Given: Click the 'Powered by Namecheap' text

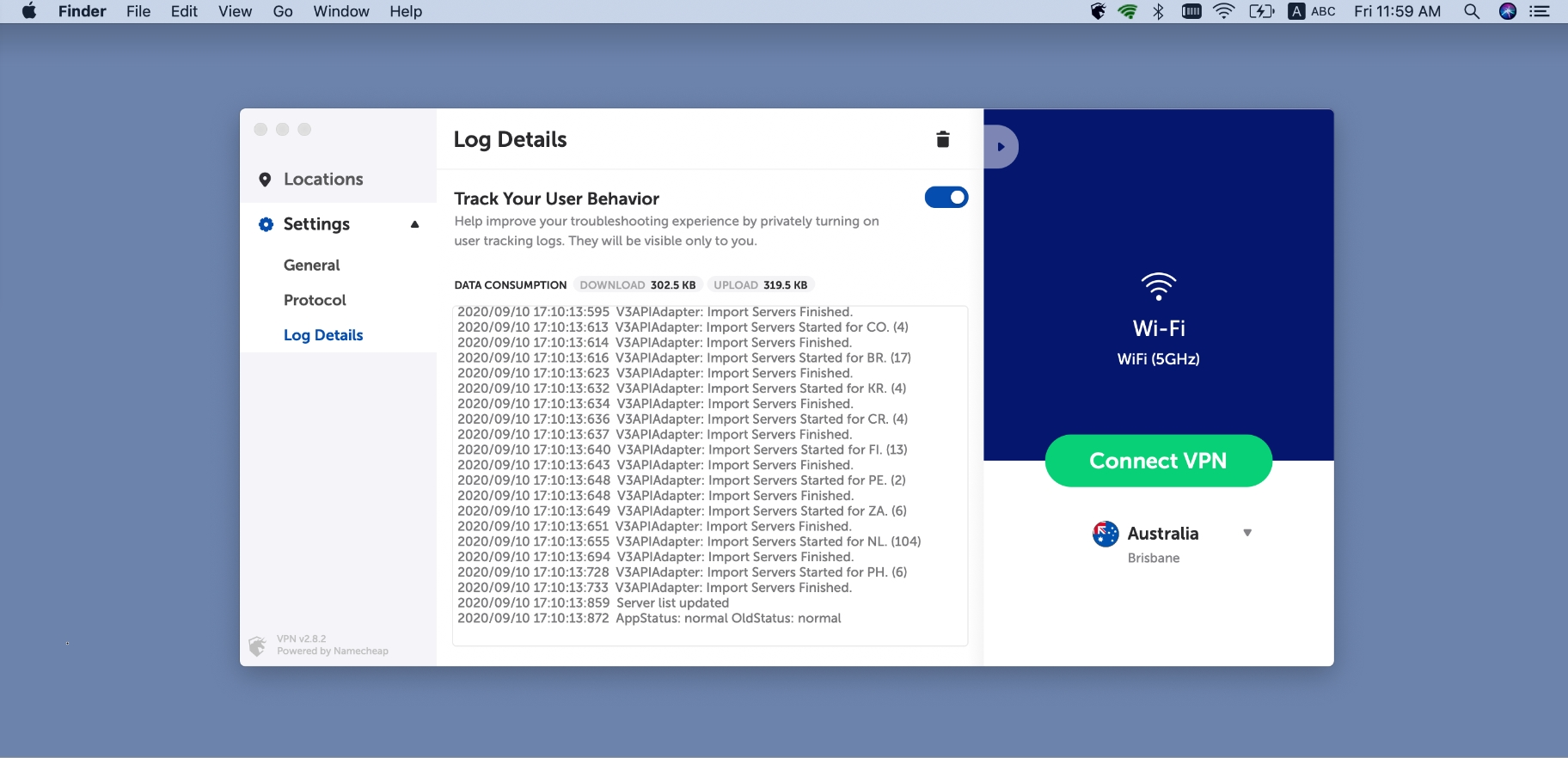Looking at the screenshot, I should (333, 651).
